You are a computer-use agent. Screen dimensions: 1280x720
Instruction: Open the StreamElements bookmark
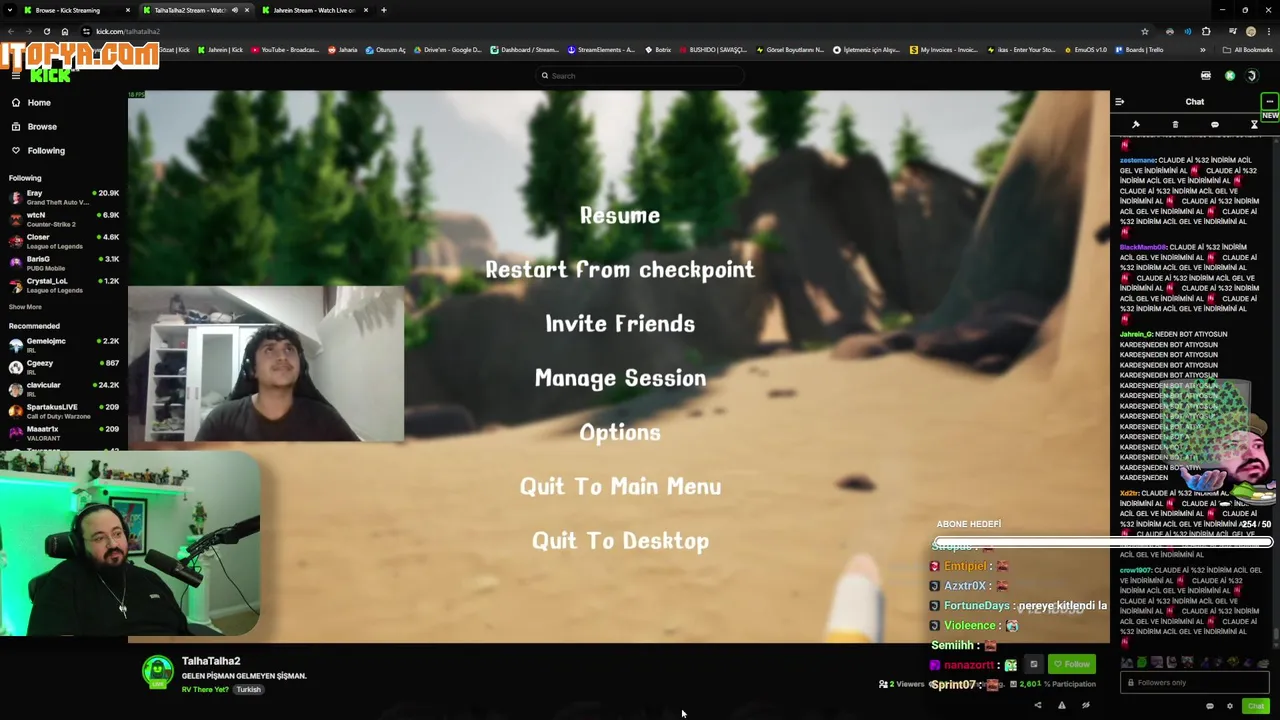pyautogui.click(x=601, y=50)
